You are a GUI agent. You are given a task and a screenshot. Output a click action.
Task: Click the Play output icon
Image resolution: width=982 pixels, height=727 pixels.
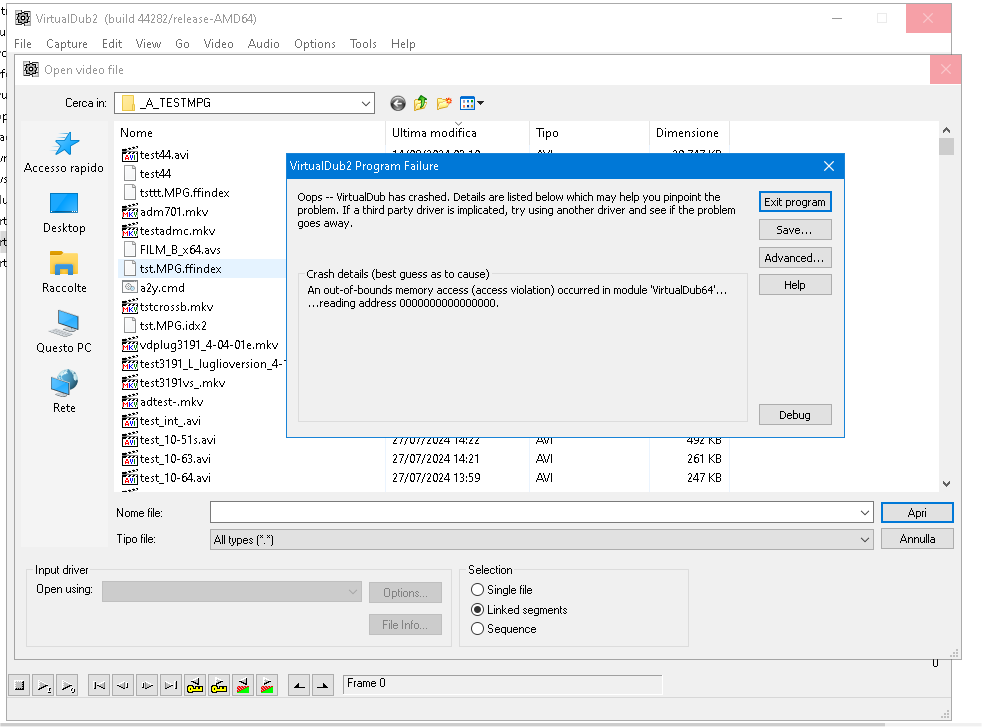pyautogui.click(x=67, y=686)
